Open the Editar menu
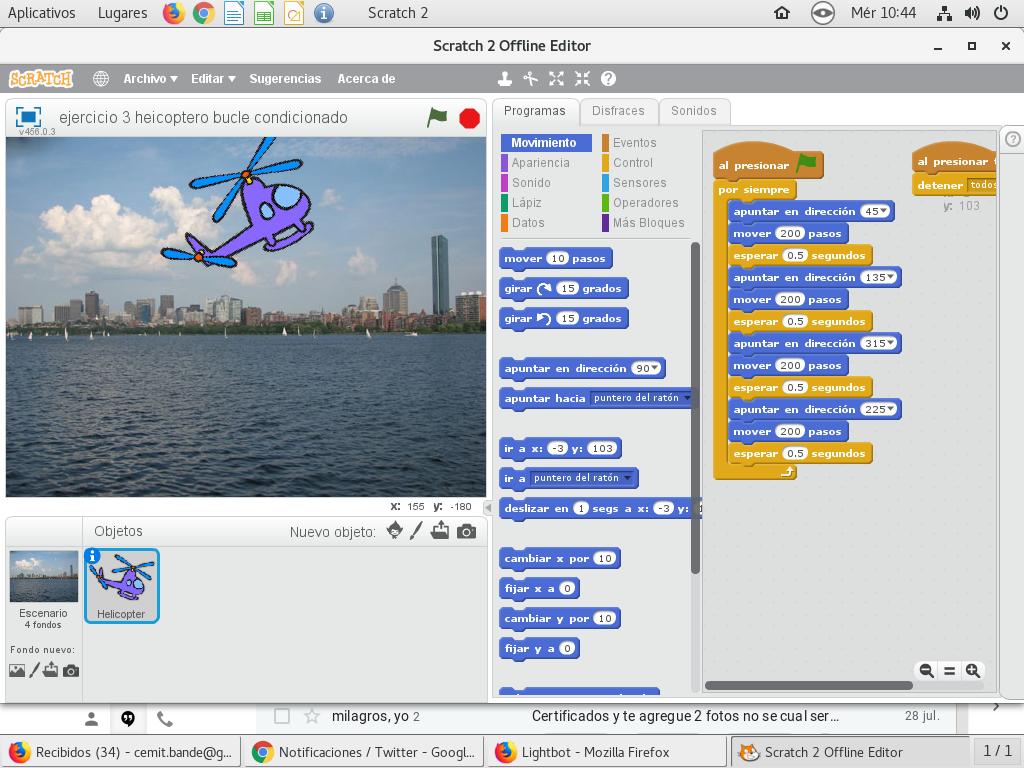This screenshot has width=1024, height=768. coord(213,79)
